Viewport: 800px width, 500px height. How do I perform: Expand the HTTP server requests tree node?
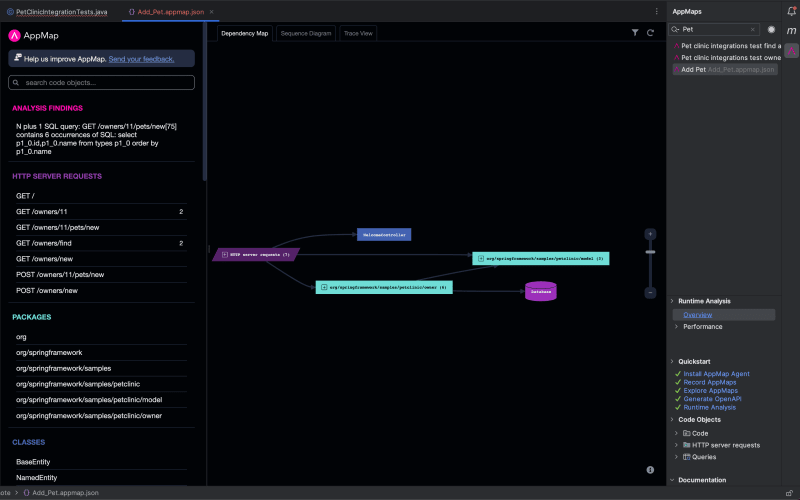677,445
